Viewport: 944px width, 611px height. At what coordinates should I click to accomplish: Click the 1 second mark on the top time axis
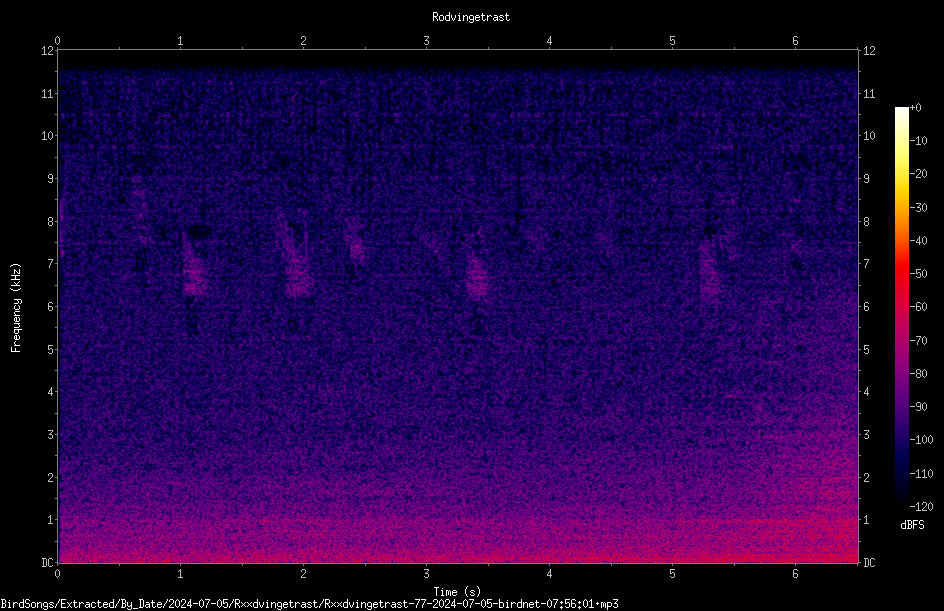(x=180, y=41)
